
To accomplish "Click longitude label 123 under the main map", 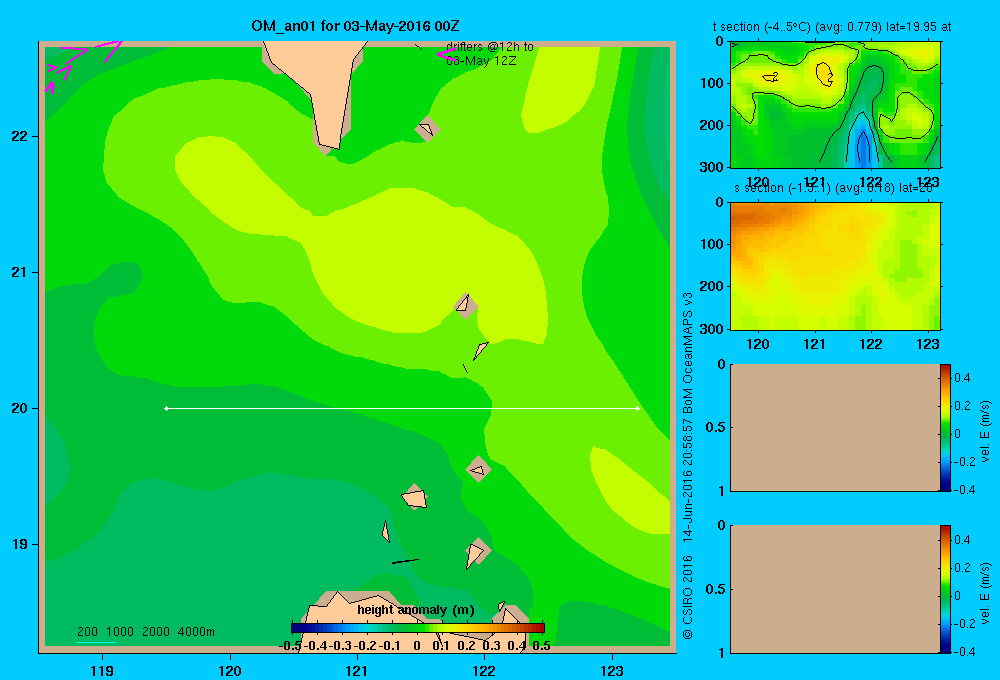I will point(612,670).
